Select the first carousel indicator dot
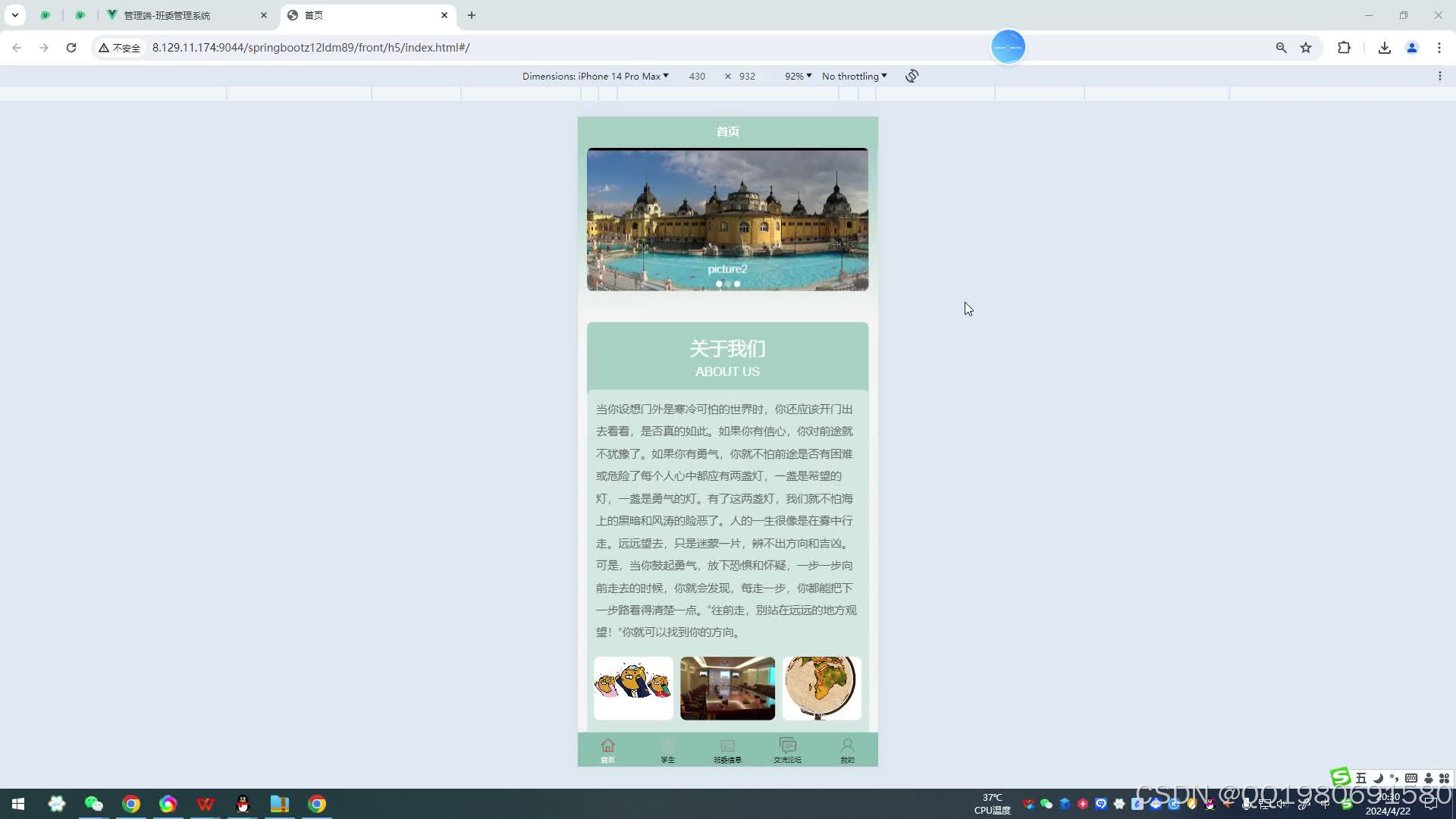This screenshot has height=819, width=1456. click(x=719, y=284)
